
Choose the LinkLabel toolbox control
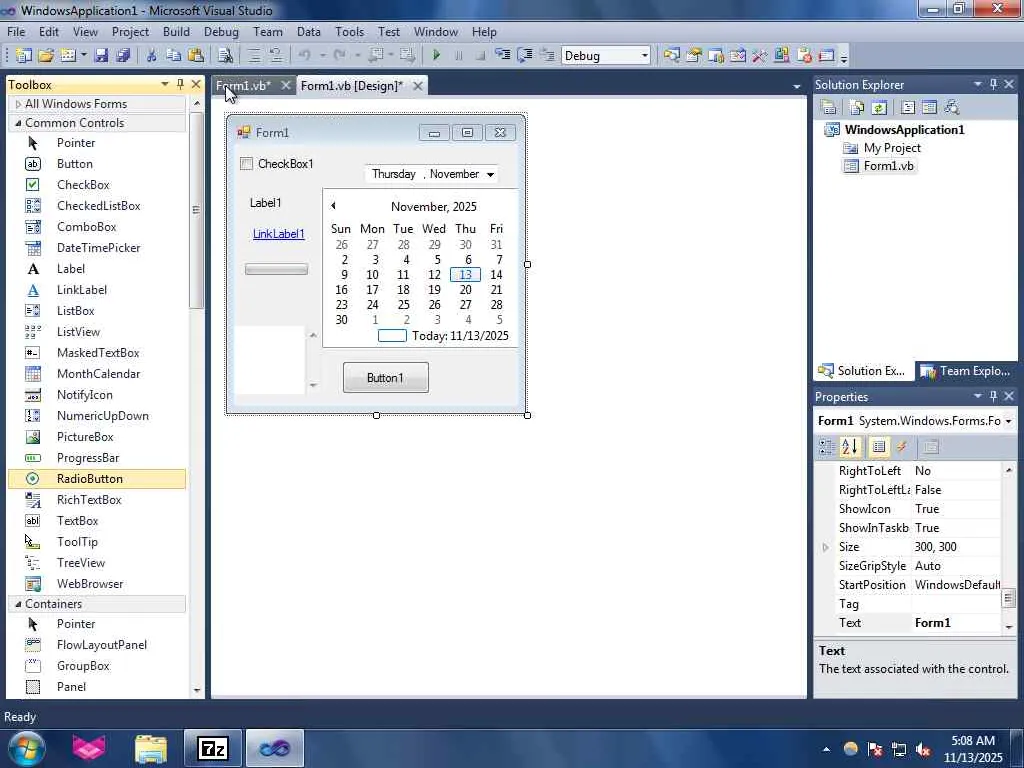coord(97,290)
